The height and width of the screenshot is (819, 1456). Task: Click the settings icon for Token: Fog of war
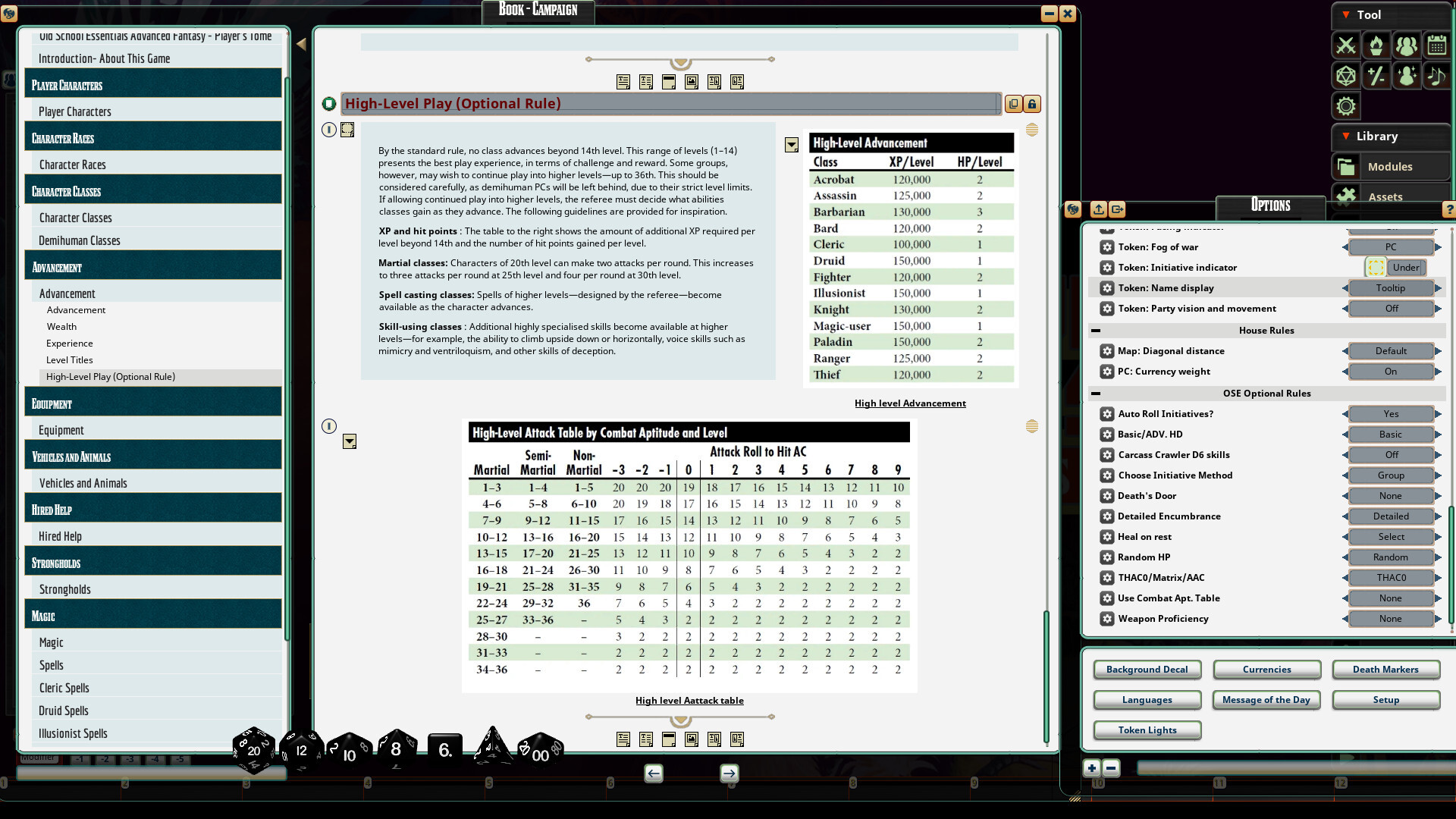1107,247
